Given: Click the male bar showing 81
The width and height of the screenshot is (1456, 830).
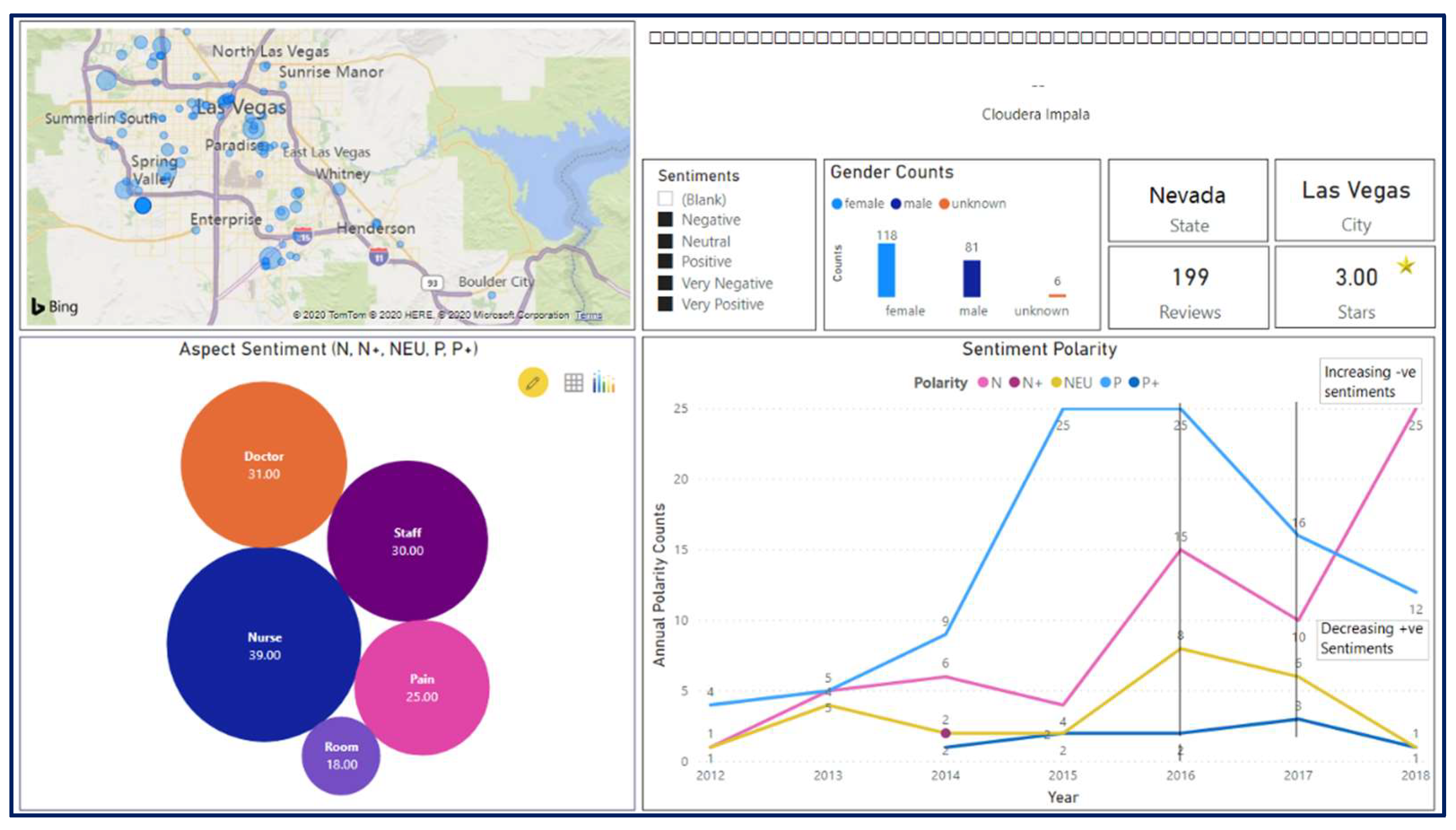Looking at the screenshot, I should [971, 279].
